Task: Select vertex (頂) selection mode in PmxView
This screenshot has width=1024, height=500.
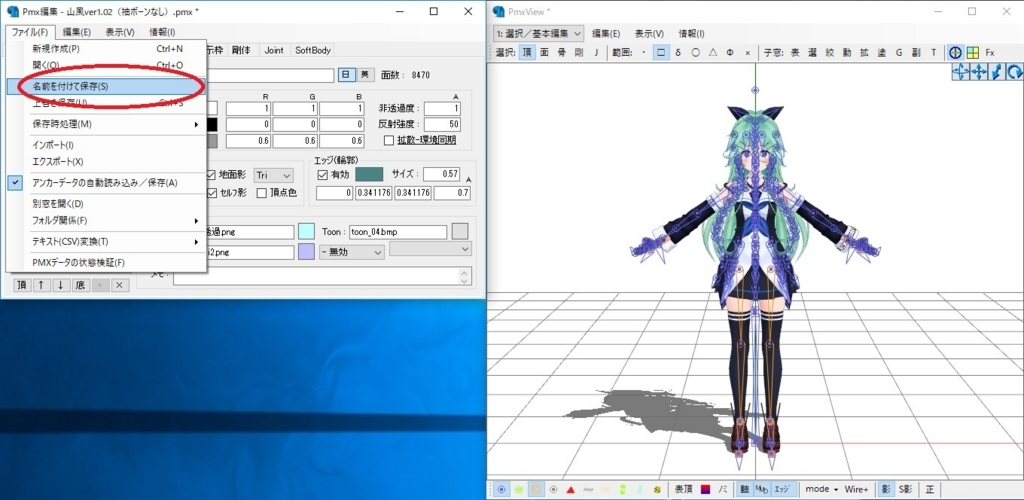Action: [x=526, y=53]
